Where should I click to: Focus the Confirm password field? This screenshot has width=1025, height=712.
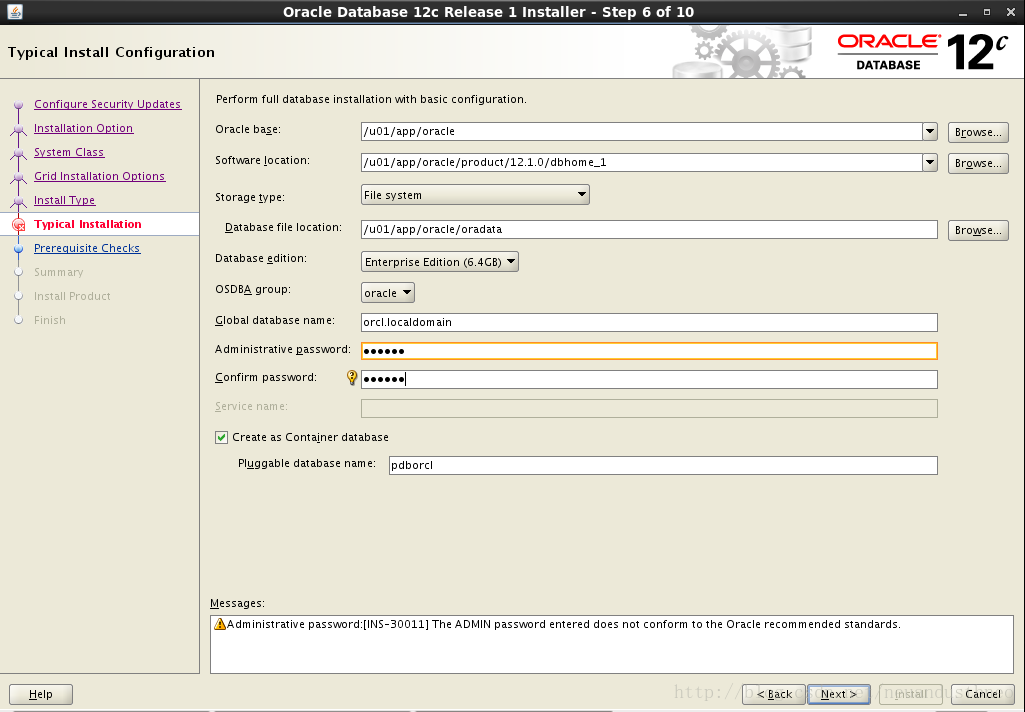(x=649, y=379)
